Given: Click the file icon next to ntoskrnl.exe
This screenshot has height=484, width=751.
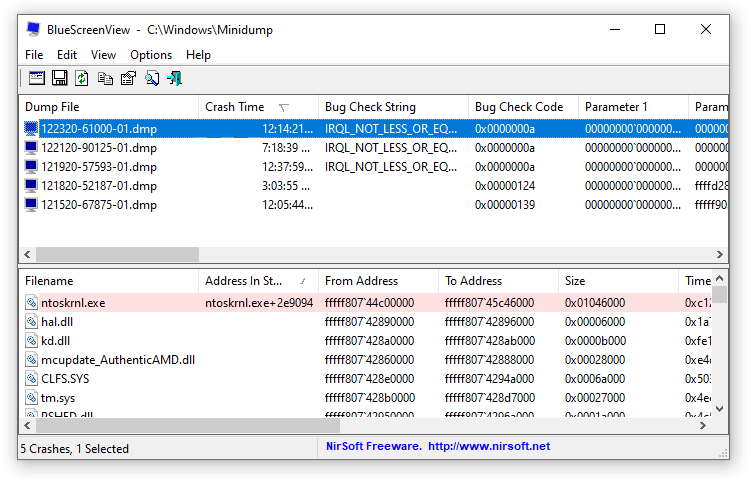Looking at the screenshot, I should coord(32,303).
